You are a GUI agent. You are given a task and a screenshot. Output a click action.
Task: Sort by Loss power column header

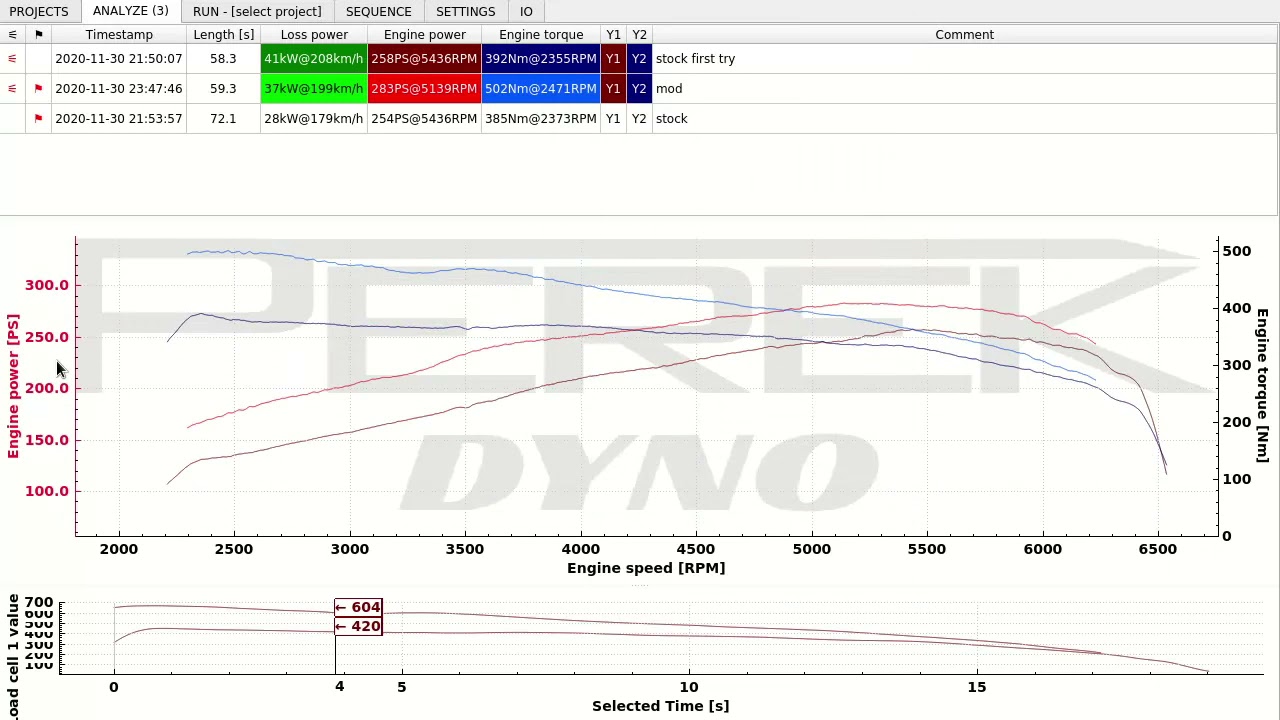(314, 34)
